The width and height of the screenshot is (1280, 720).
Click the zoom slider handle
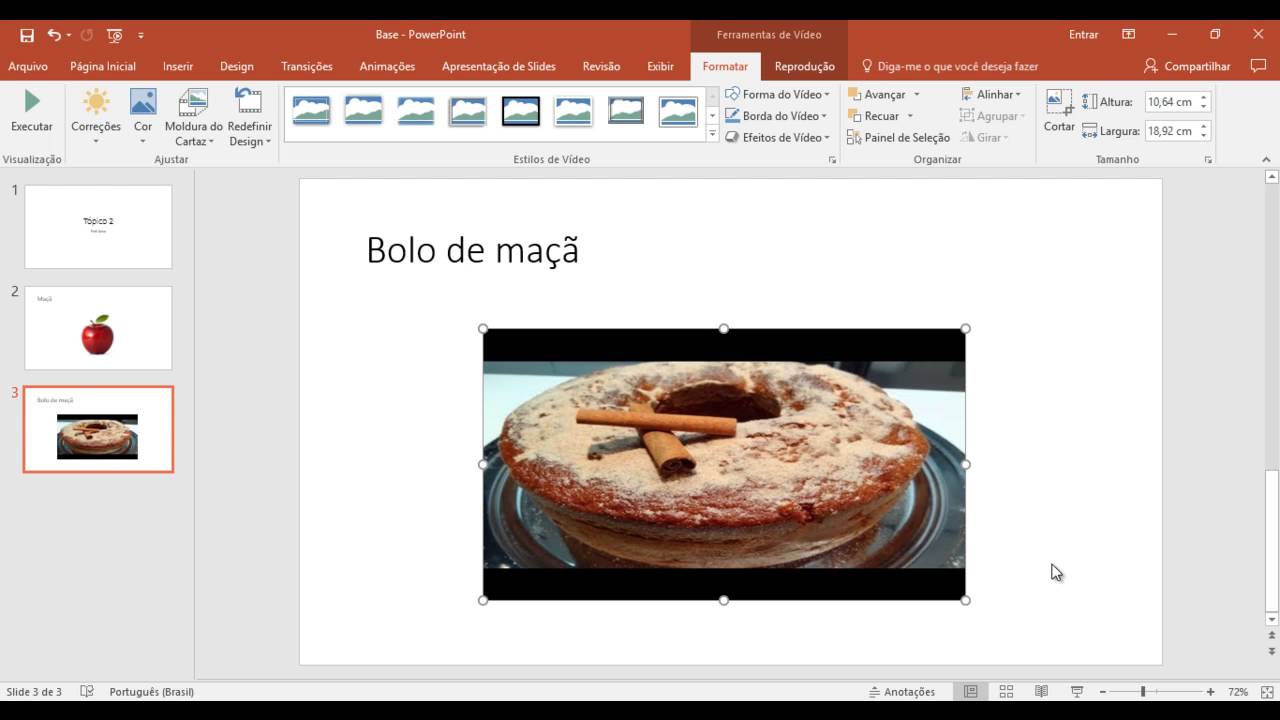pos(1143,692)
